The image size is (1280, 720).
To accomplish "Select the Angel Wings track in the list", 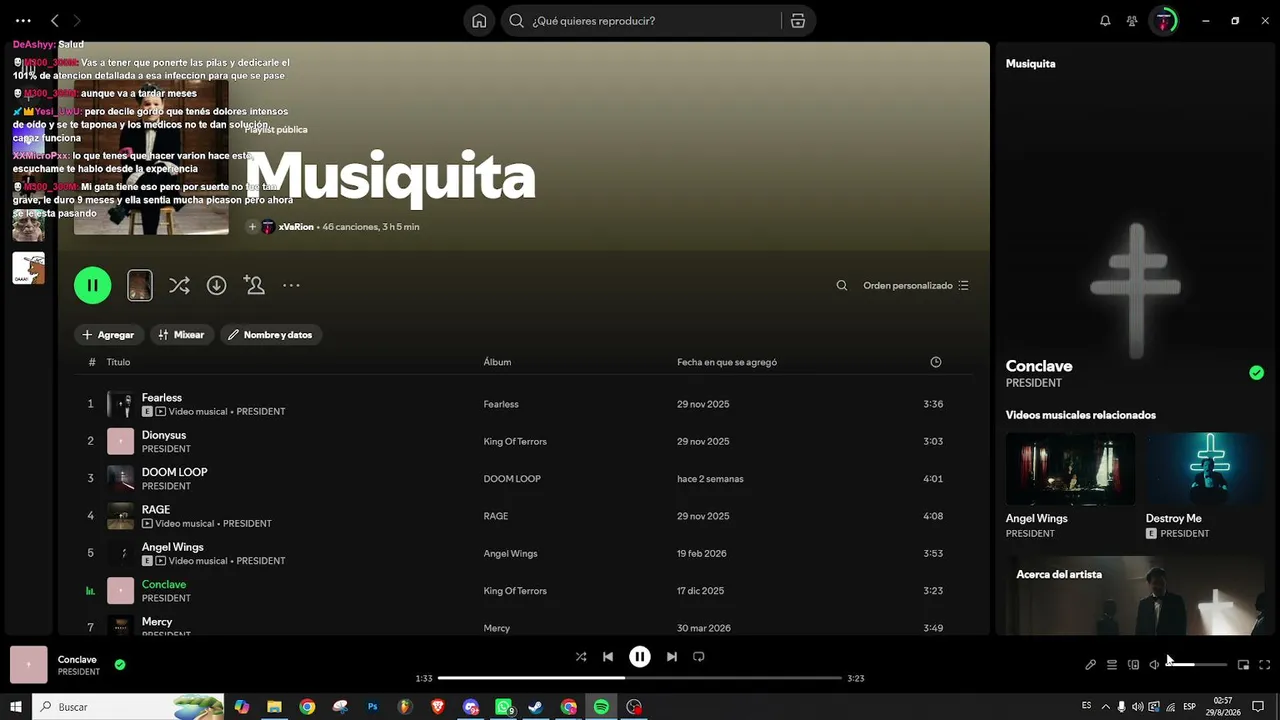I will (173, 547).
